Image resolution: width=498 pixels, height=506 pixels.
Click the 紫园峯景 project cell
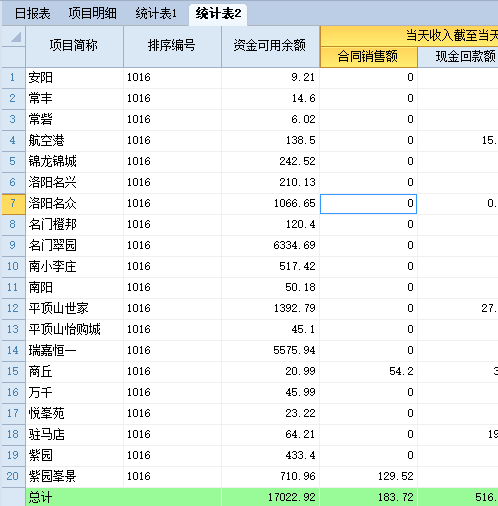(x=74, y=477)
